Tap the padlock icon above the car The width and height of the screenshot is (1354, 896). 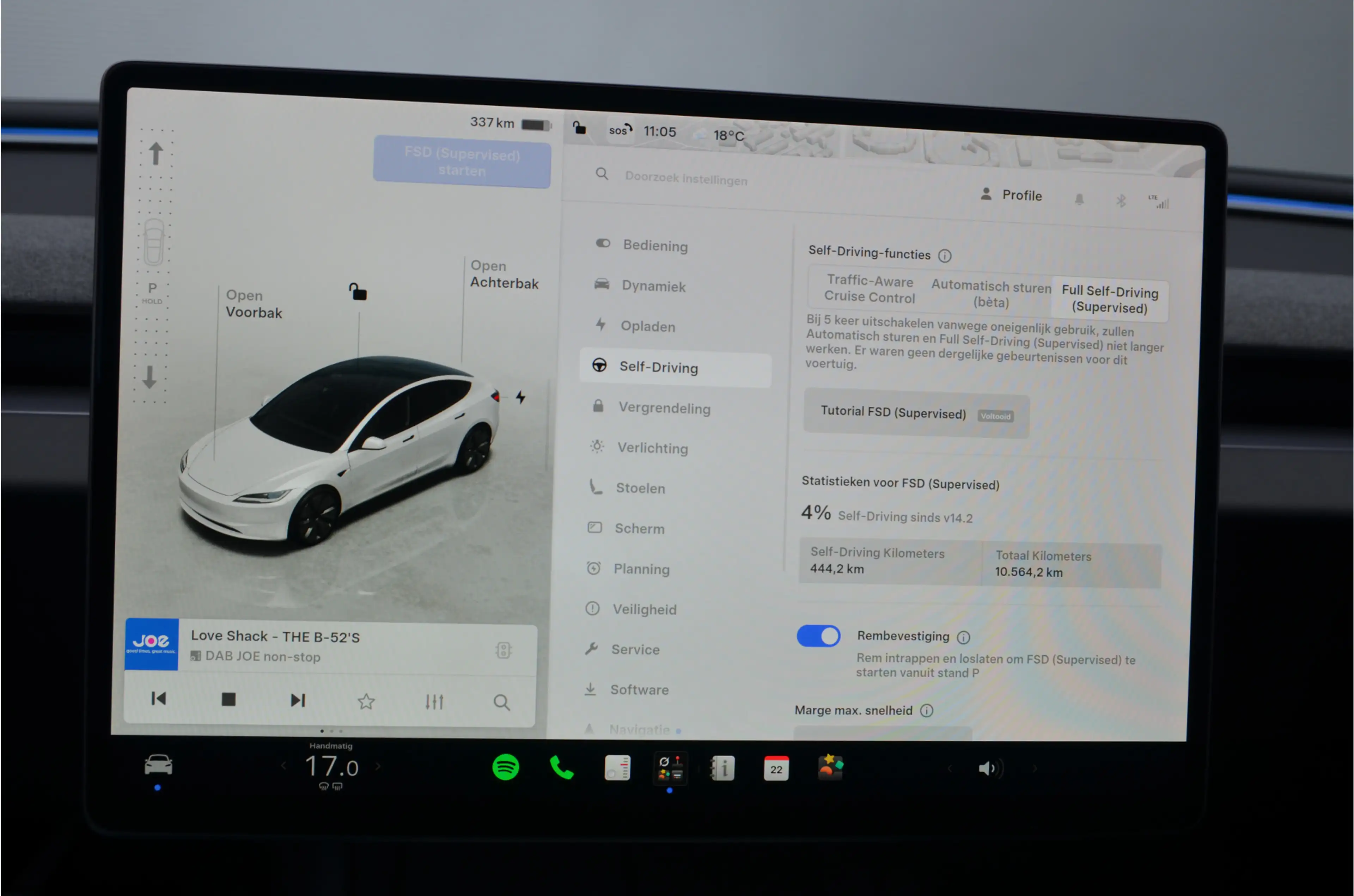point(358,291)
